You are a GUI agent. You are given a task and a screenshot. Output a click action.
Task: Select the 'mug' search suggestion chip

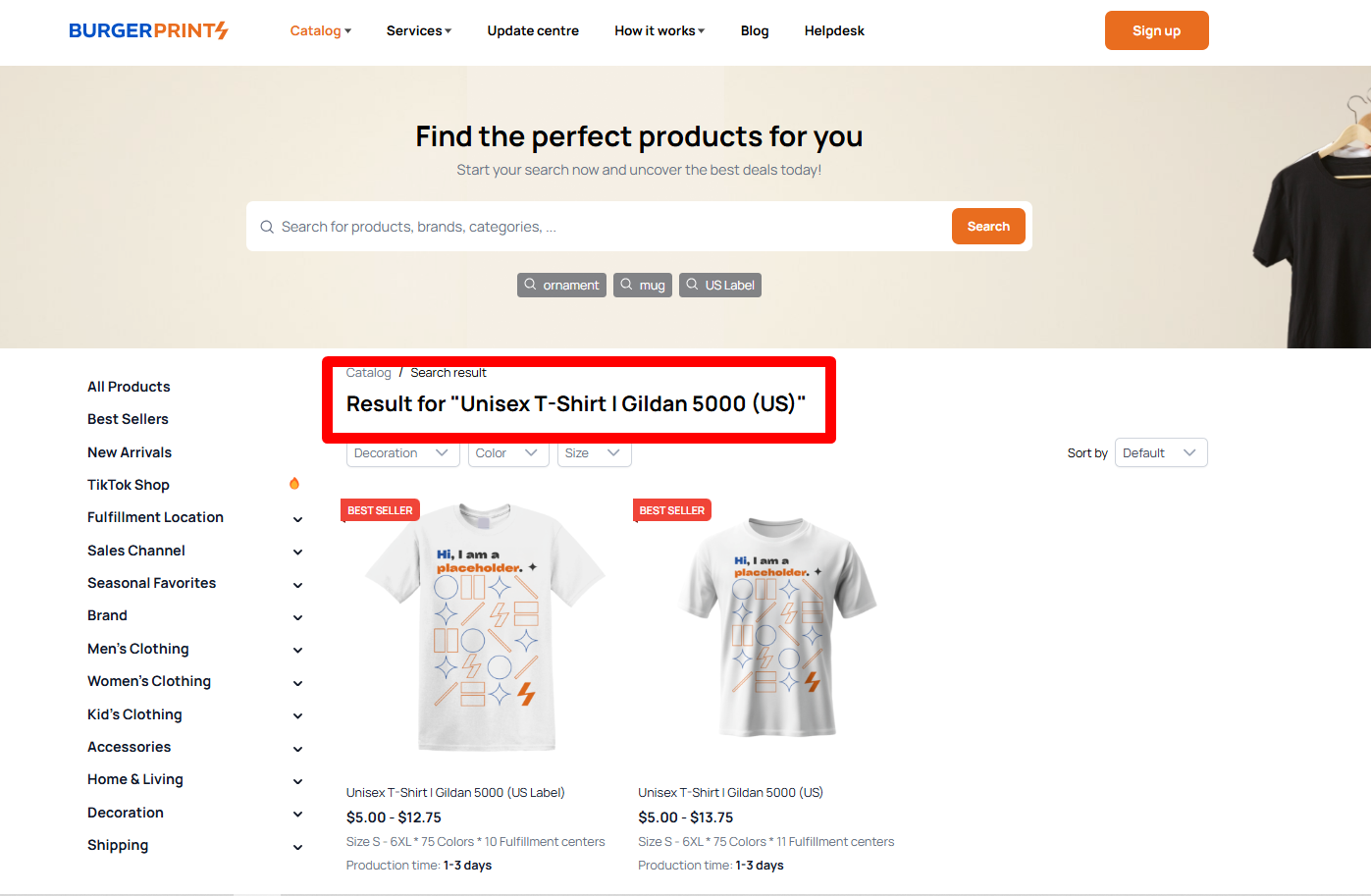point(643,285)
